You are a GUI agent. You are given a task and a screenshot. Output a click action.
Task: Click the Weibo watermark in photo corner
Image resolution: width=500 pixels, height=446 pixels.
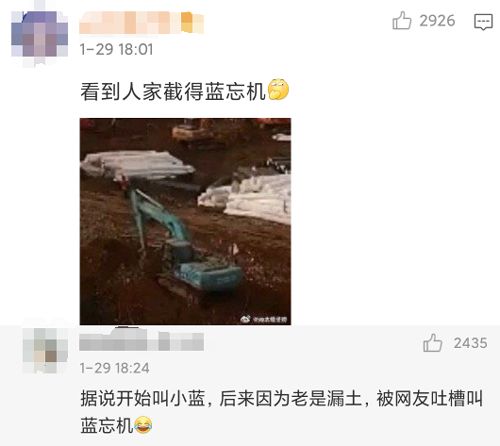point(264,319)
